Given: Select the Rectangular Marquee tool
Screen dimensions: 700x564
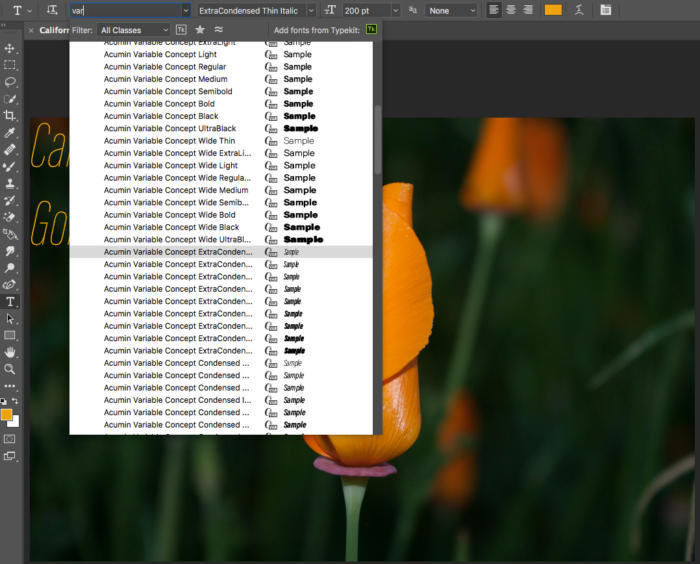Looking at the screenshot, I should click(9, 65).
